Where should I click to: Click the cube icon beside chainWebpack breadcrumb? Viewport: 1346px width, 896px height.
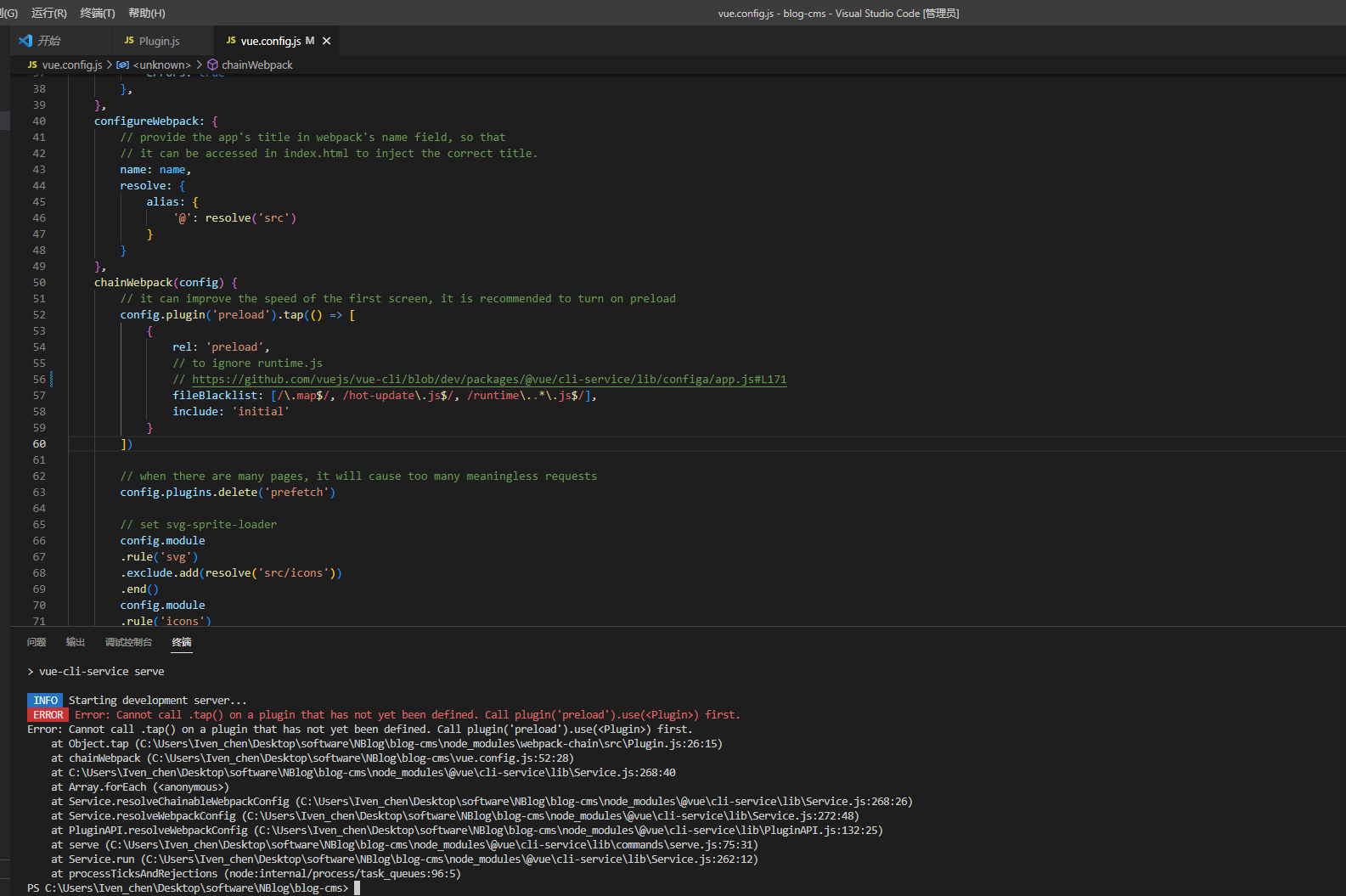pos(213,65)
